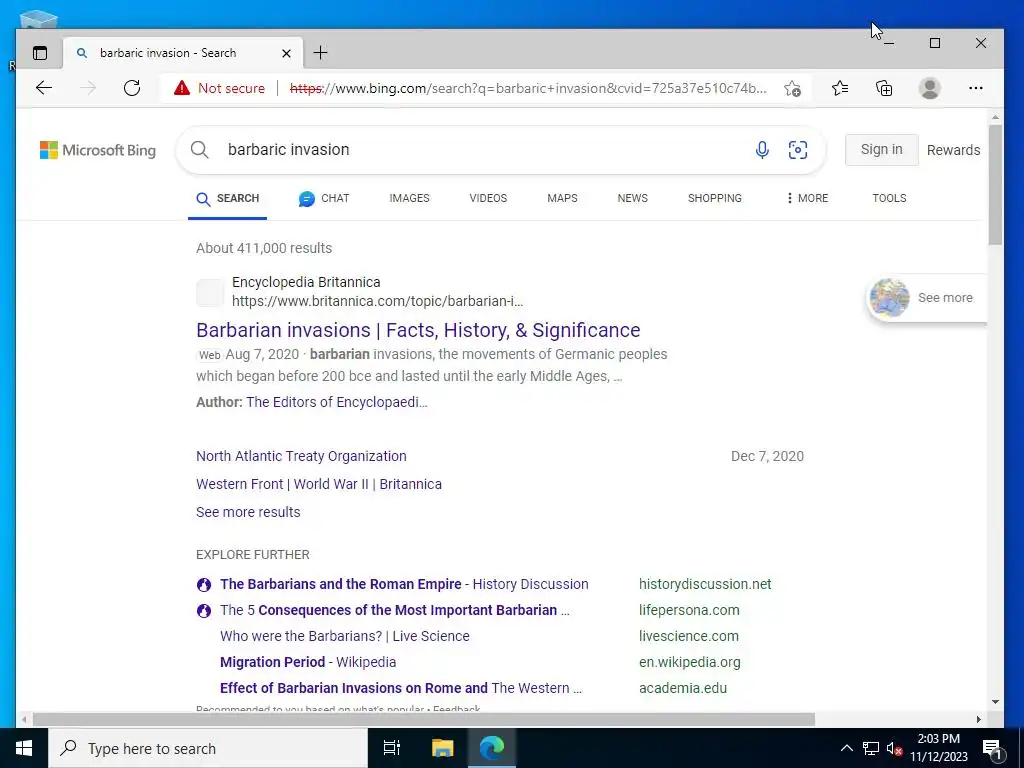Click Microsoft Edge taskbar icon
Screen dimensions: 1024x768
[x=492, y=748]
